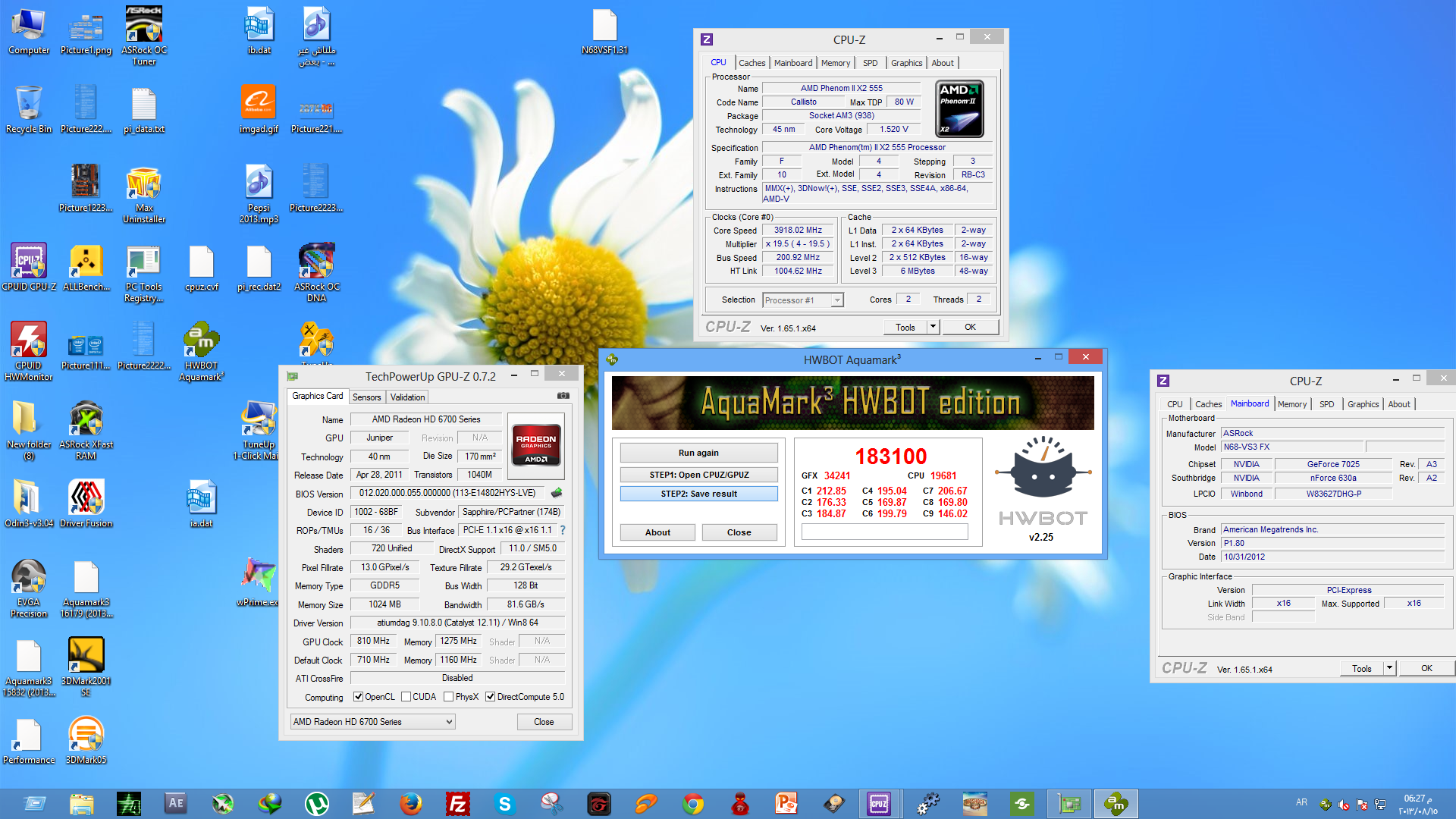The height and width of the screenshot is (819, 1456).
Task: Click empty text field under Aquamark scores
Action: click(884, 532)
